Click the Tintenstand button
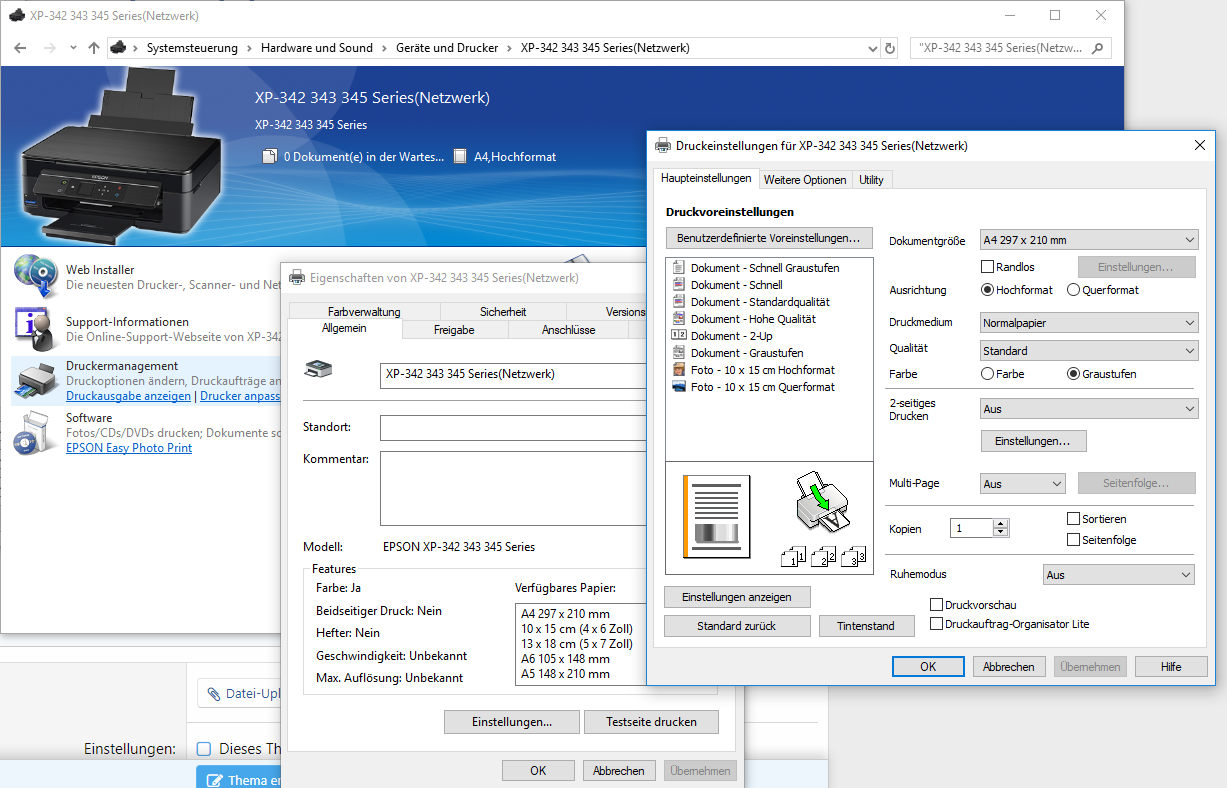Screen dimensions: 1227x788 pyautogui.click(x=867, y=626)
